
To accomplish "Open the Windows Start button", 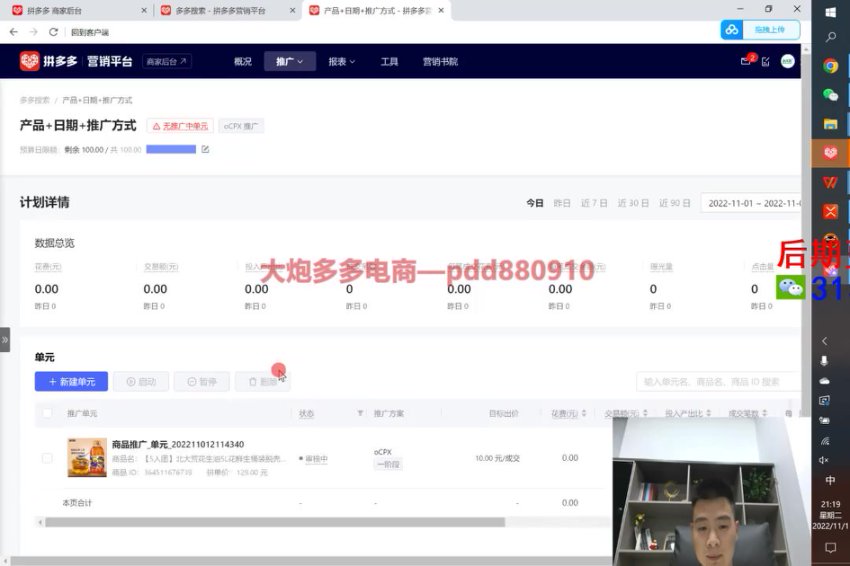I will click(830, 12).
